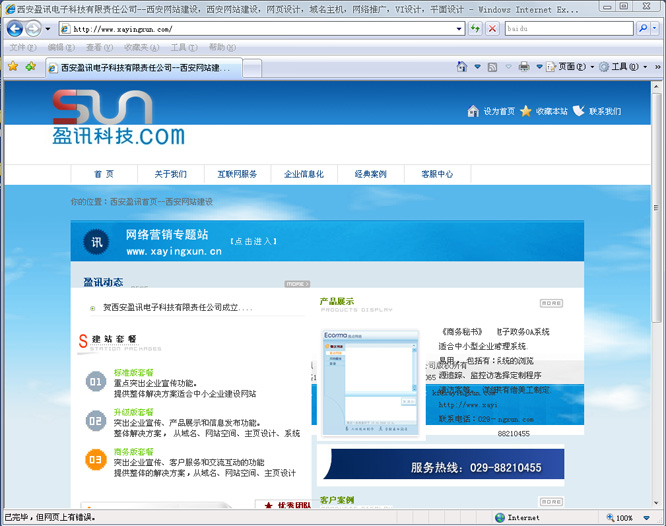Screen dimensions: 666x526
Task: Click the 经典案例 navigation link
Action: 370,174
